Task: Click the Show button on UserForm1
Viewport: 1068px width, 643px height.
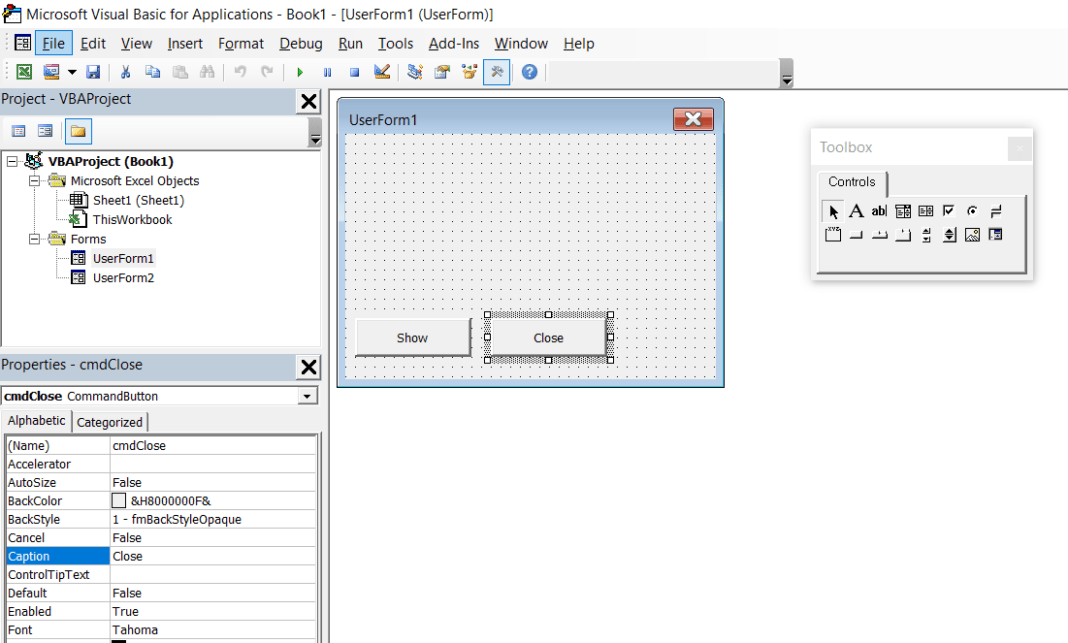Action: 412,338
